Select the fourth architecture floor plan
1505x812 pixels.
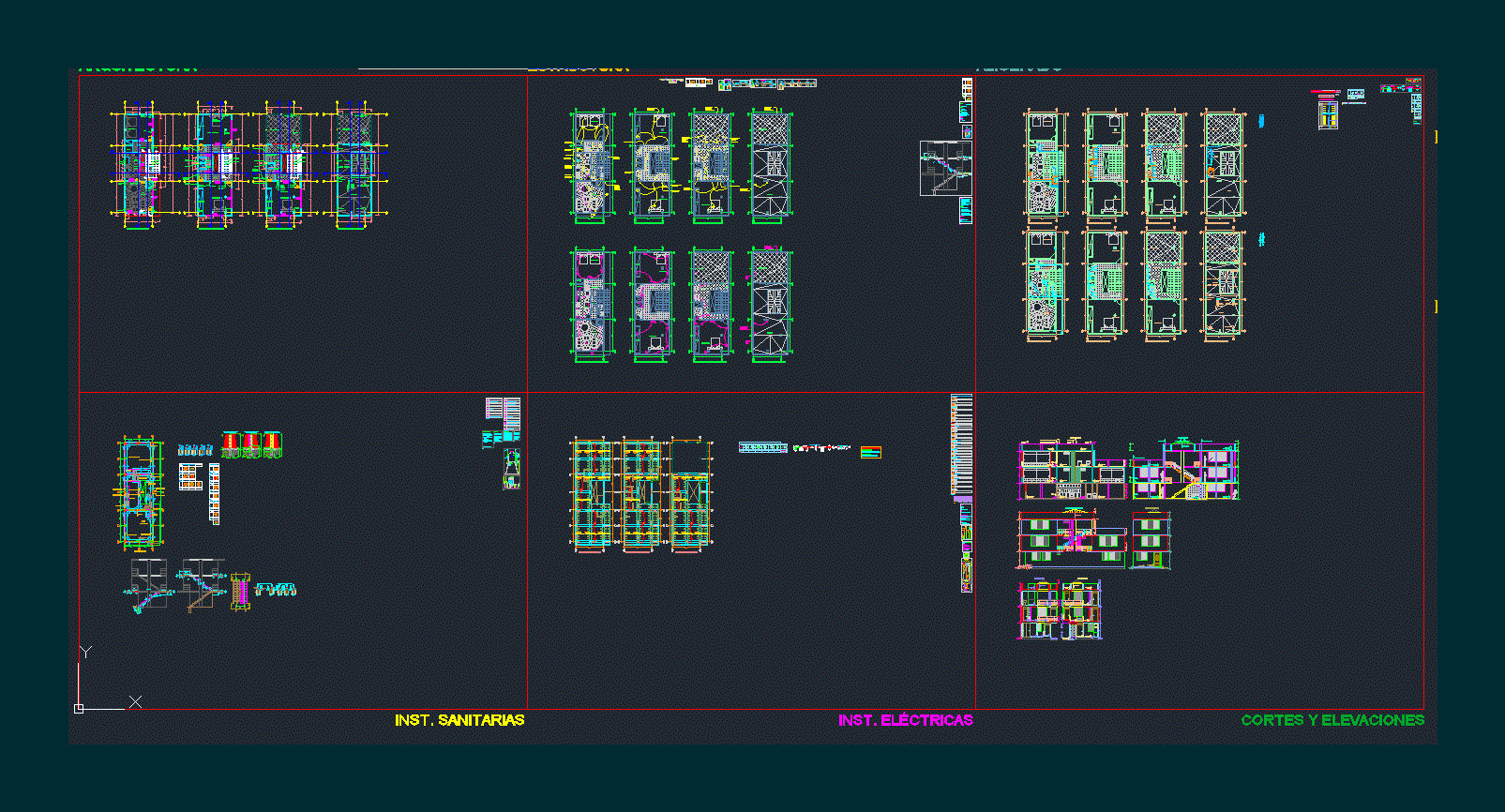[354, 166]
